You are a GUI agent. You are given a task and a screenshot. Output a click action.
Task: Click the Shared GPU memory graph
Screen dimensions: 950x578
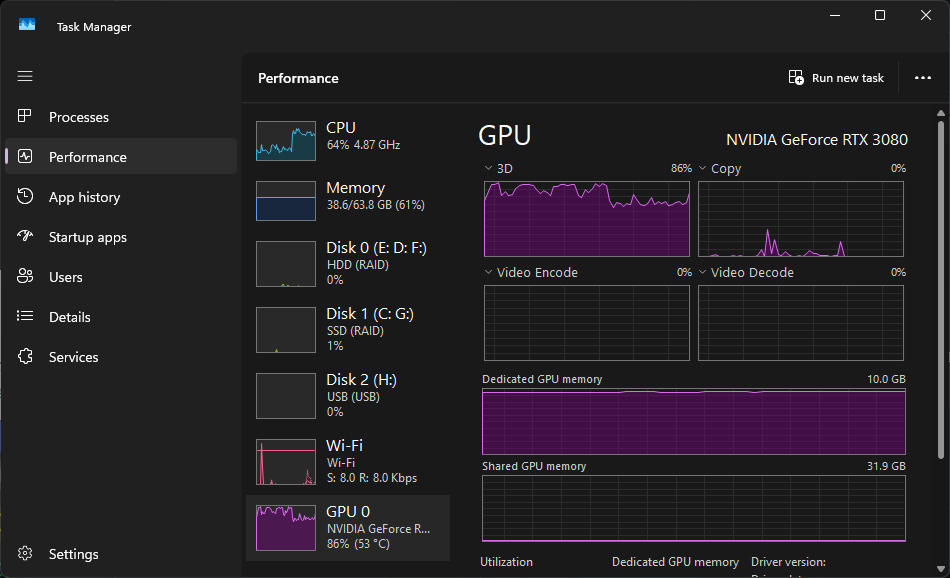[694, 508]
